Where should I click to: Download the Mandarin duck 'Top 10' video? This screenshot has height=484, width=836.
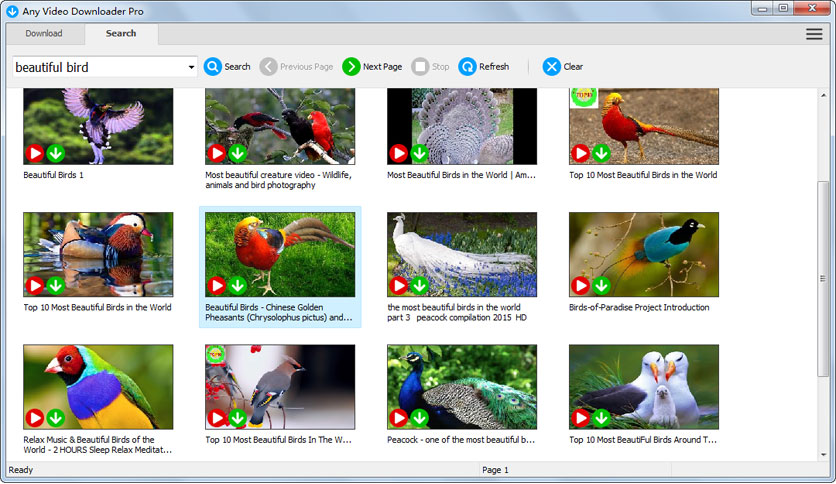(x=55, y=286)
